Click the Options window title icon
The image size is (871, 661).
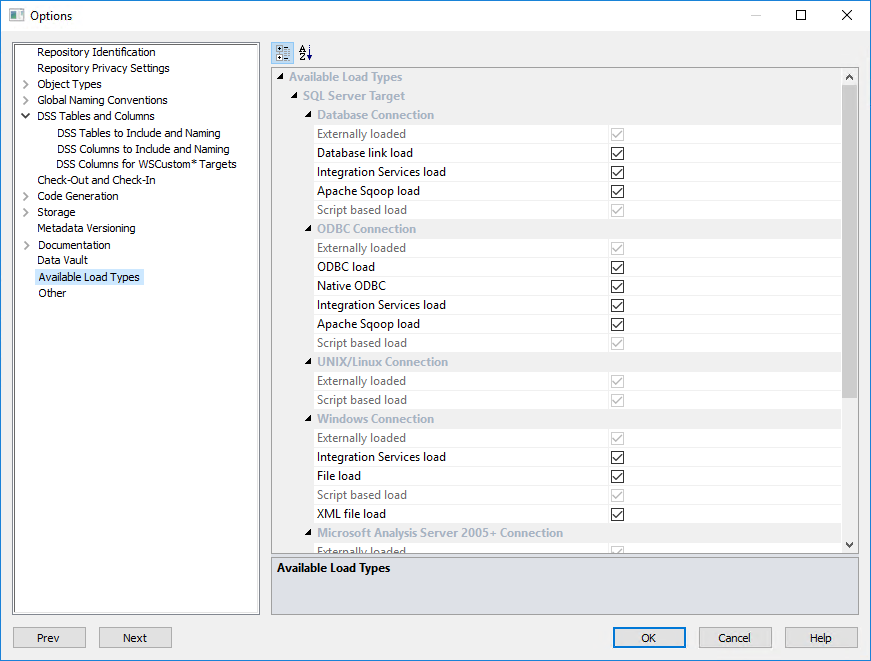pyautogui.click(x=16, y=15)
